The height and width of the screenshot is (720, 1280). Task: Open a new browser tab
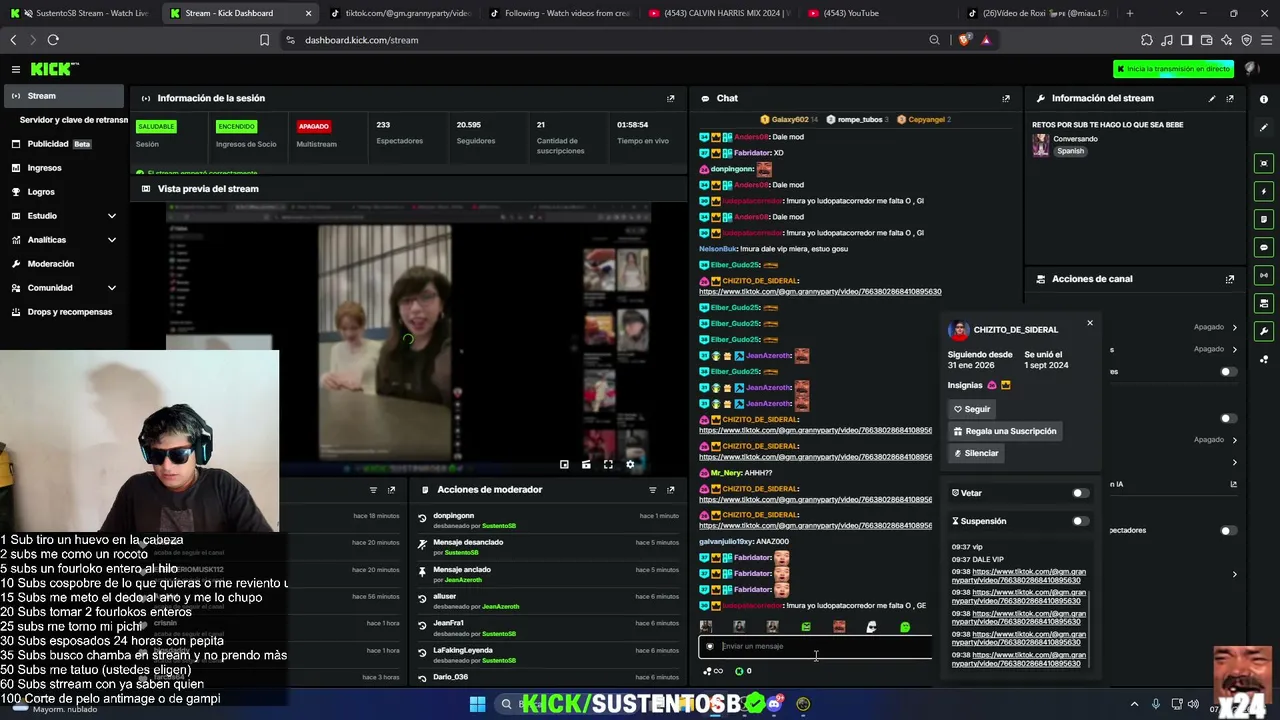[1130, 13]
